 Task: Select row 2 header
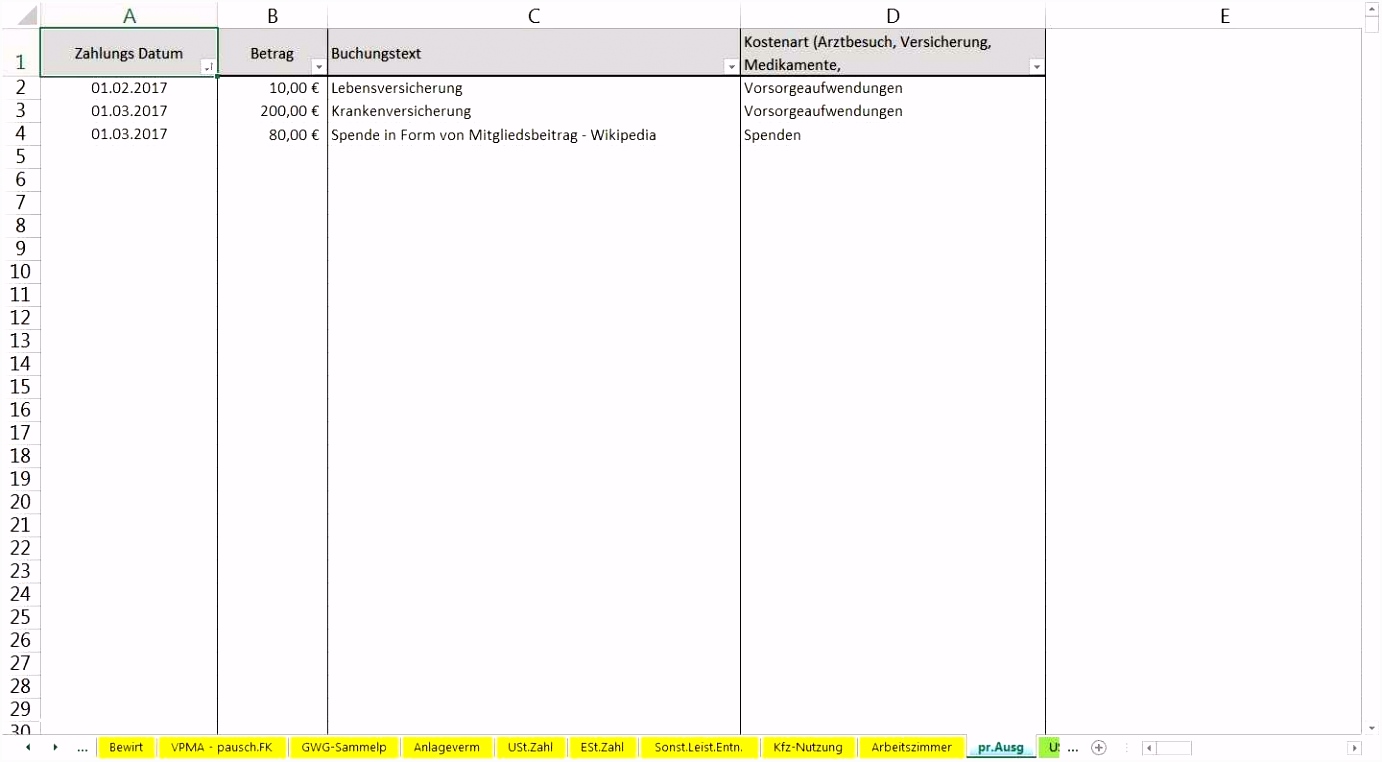[x=20, y=88]
